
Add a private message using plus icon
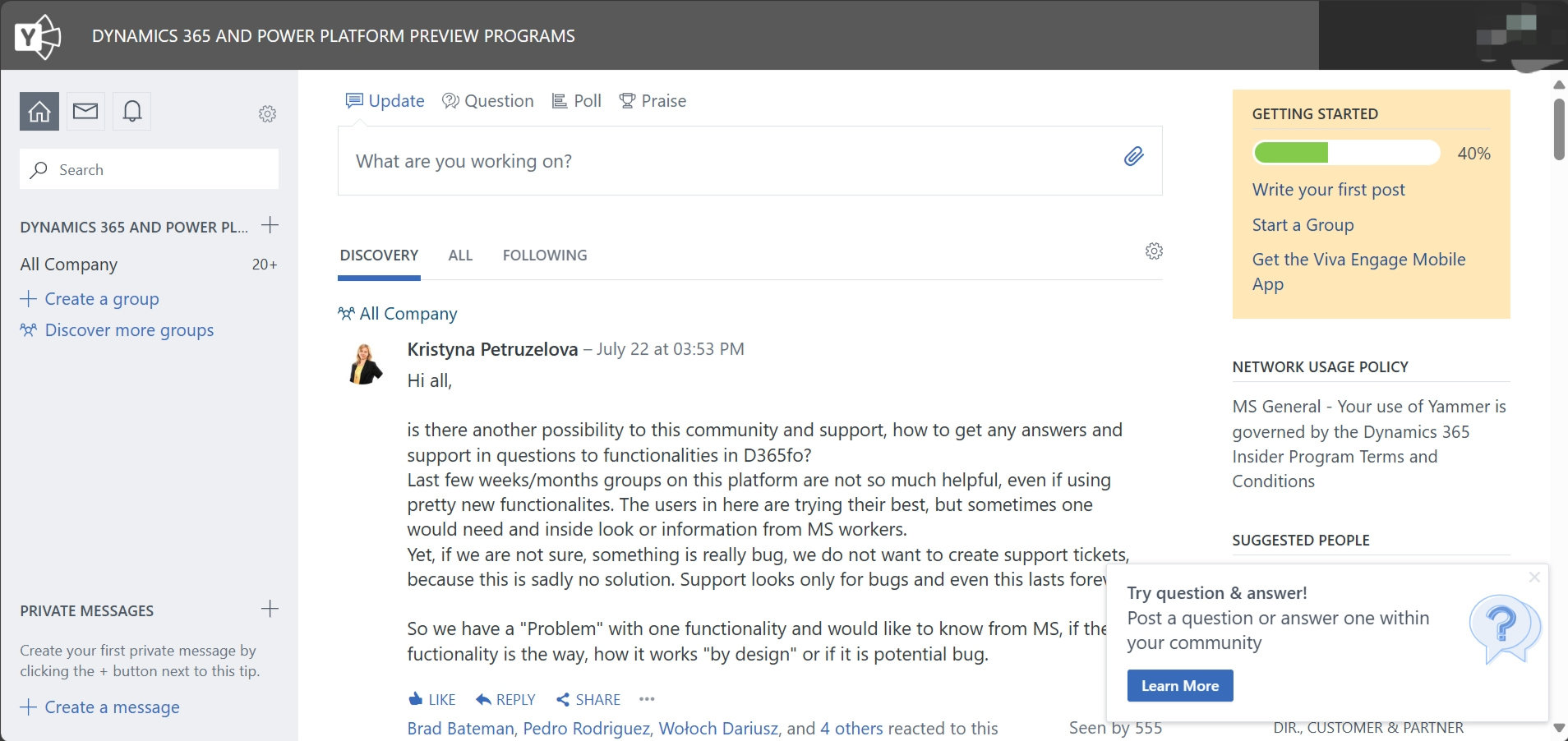[x=270, y=610]
